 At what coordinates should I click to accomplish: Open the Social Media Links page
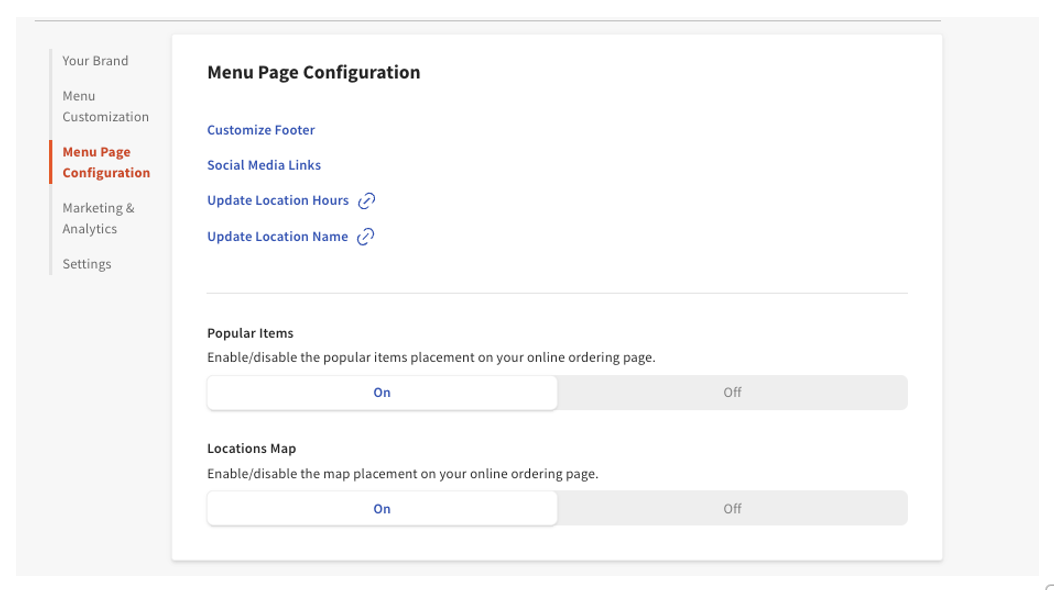263,165
